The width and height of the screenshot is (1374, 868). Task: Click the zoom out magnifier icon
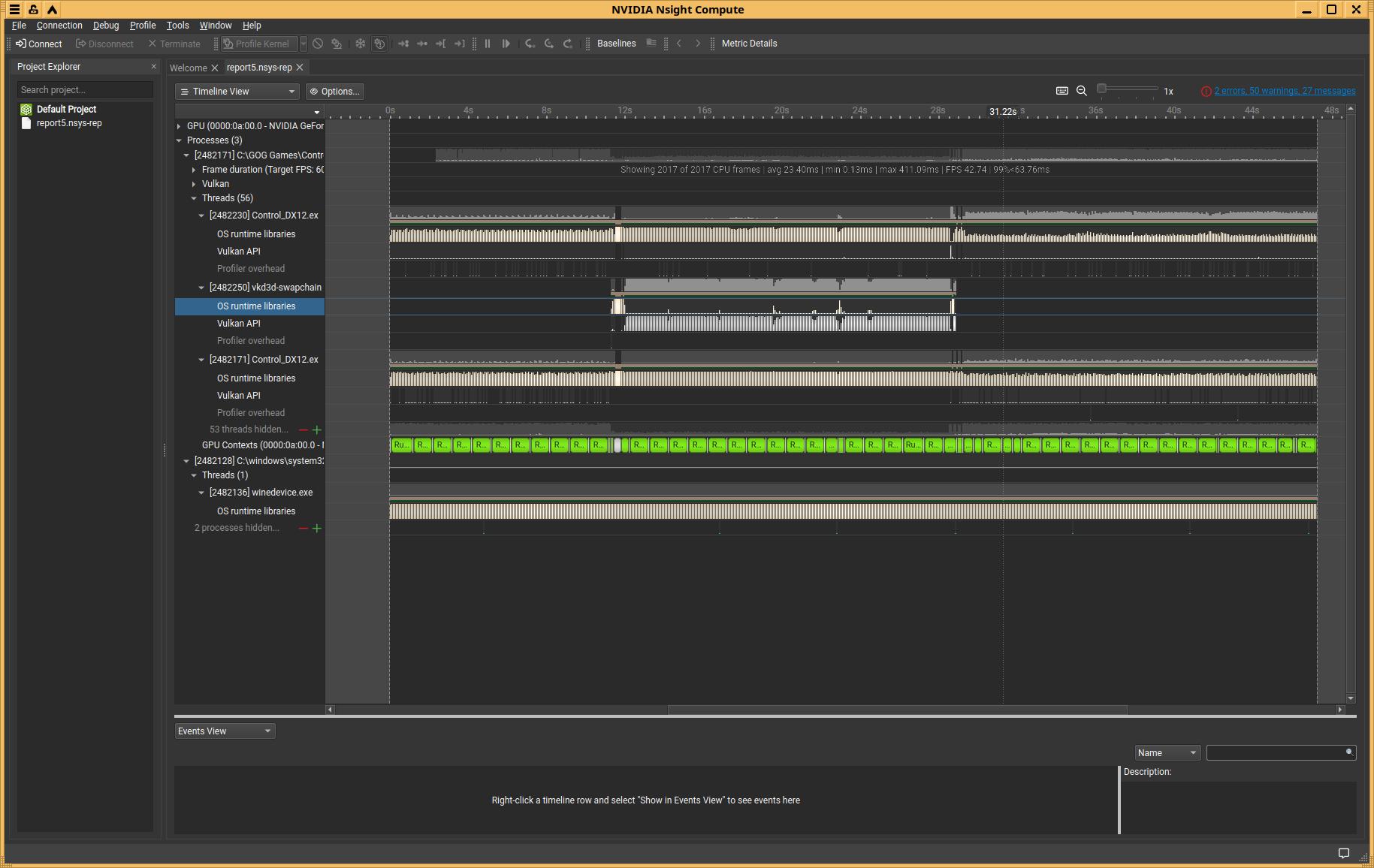click(1082, 91)
